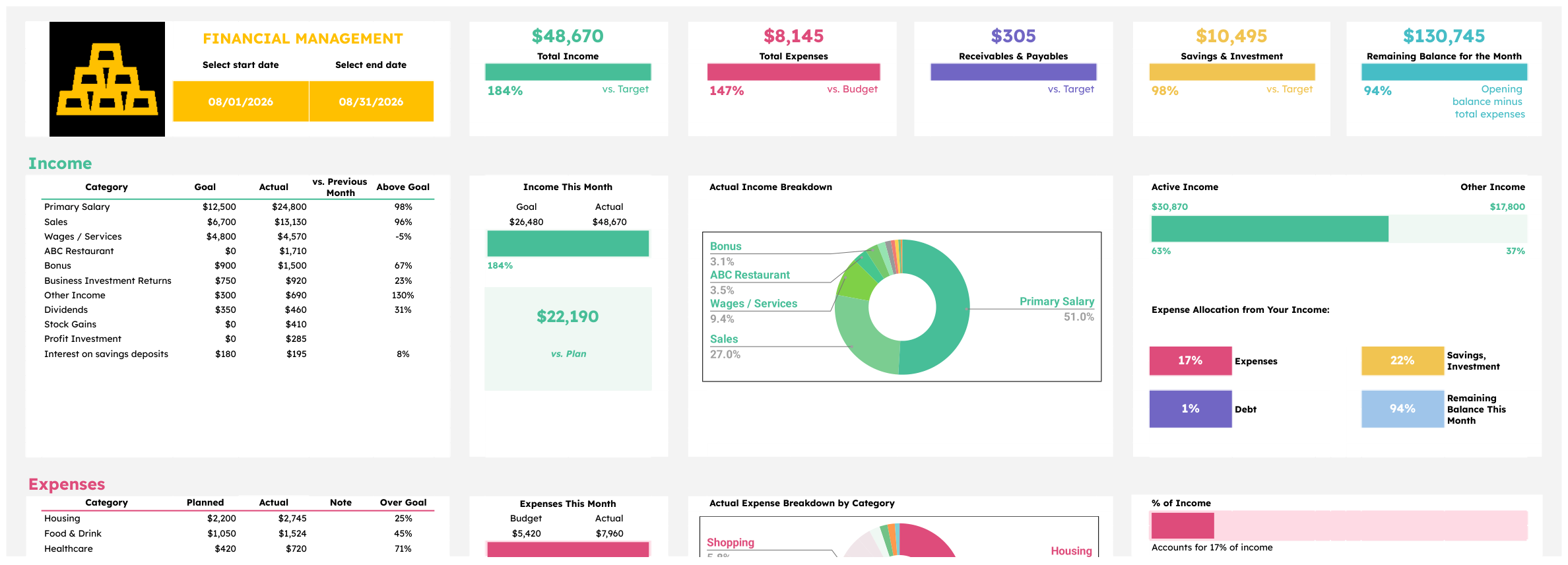Click the $8,145 Total Expenses value
1568x565 pixels.
[x=794, y=36]
